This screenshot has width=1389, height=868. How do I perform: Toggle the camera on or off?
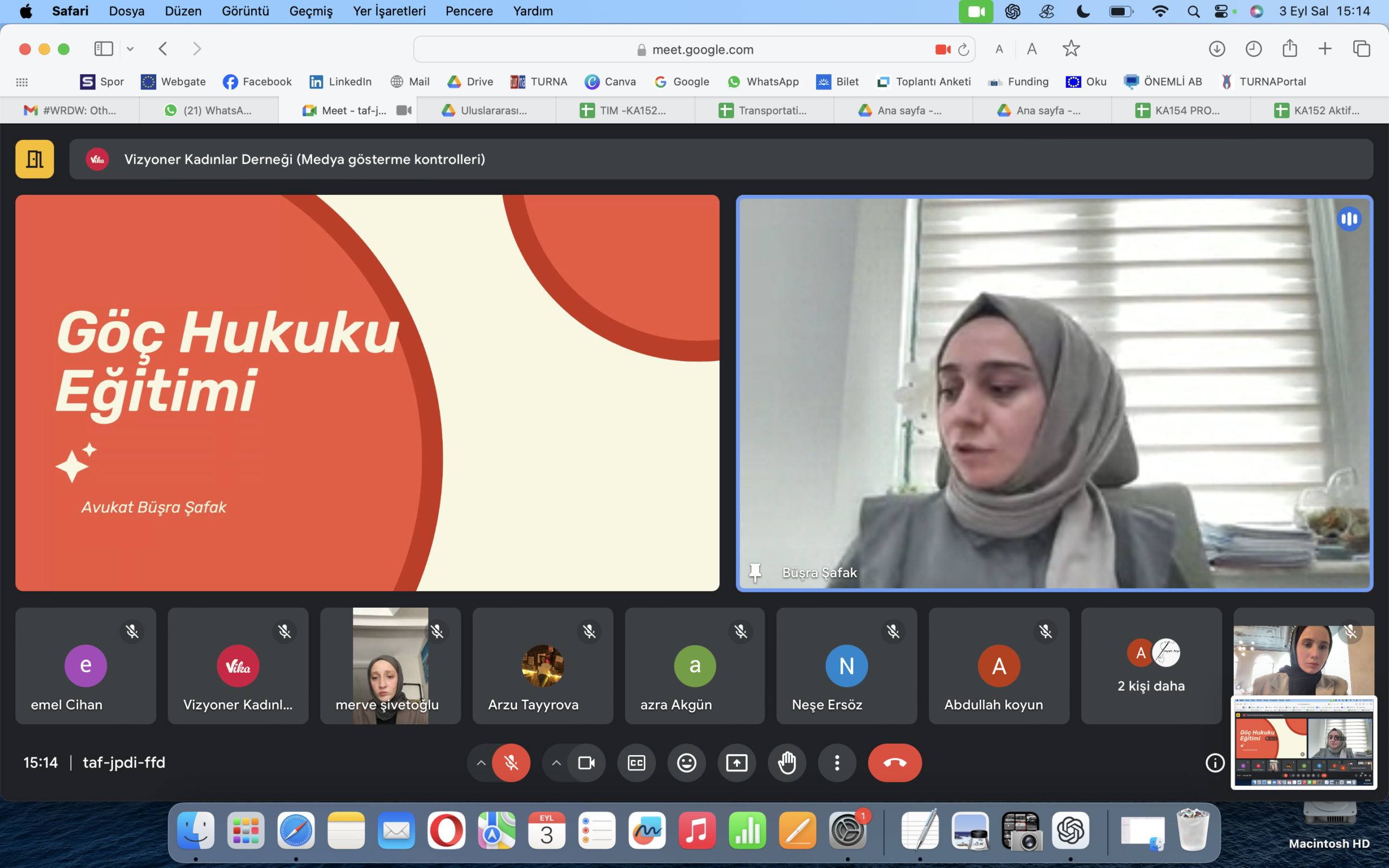[586, 763]
